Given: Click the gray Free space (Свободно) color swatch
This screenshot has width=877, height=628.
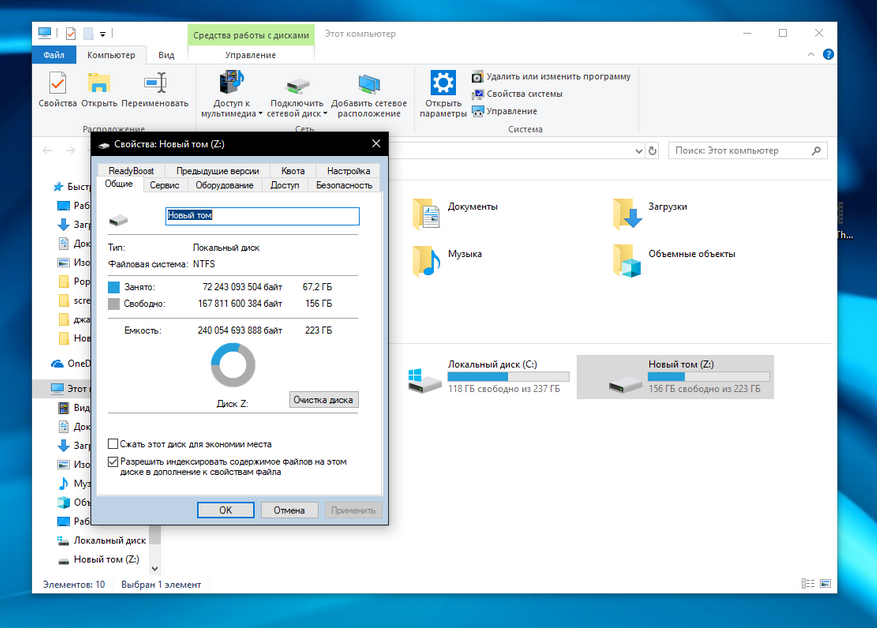Looking at the screenshot, I should point(114,304).
